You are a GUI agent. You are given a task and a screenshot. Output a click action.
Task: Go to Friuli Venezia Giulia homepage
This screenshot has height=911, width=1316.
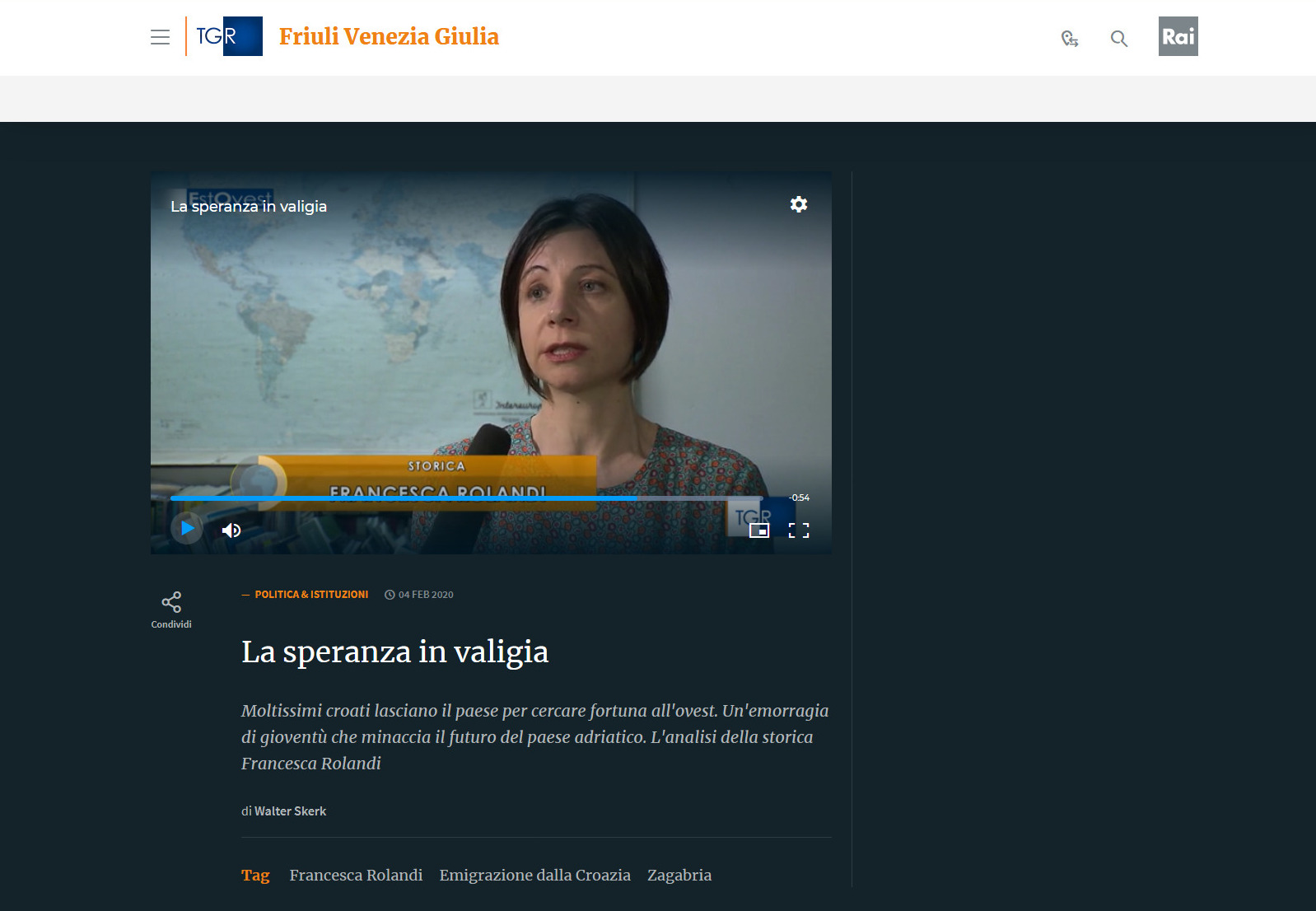coord(389,36)
